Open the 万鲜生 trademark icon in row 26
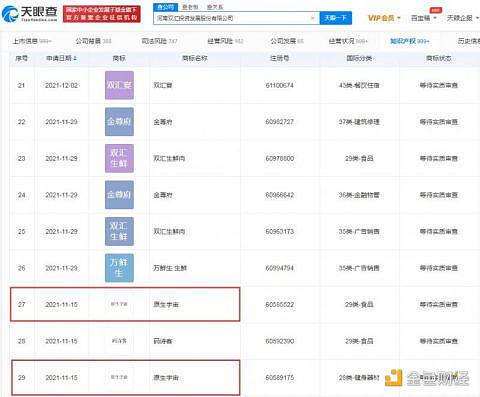The image size is (480, 397). click(x=119, y=268)
